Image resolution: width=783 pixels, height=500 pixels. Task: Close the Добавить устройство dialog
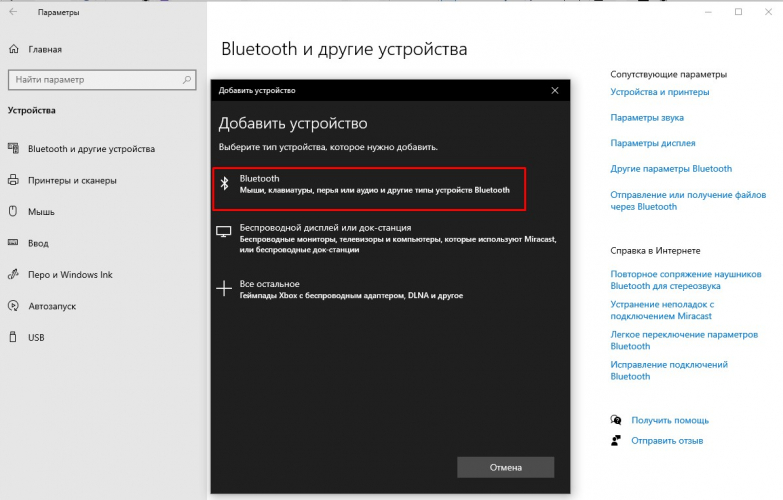coord(555,90)
